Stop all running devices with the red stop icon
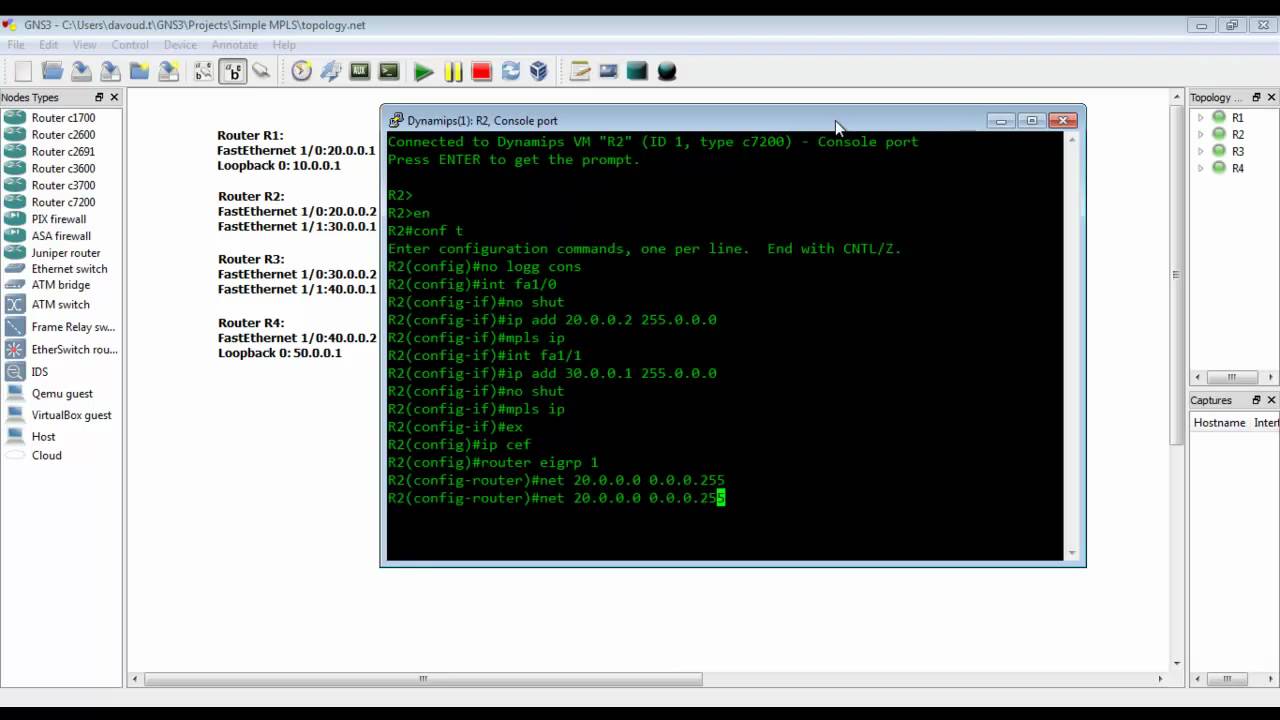This screenshot has width=1280, height=720. coord(482,71)
